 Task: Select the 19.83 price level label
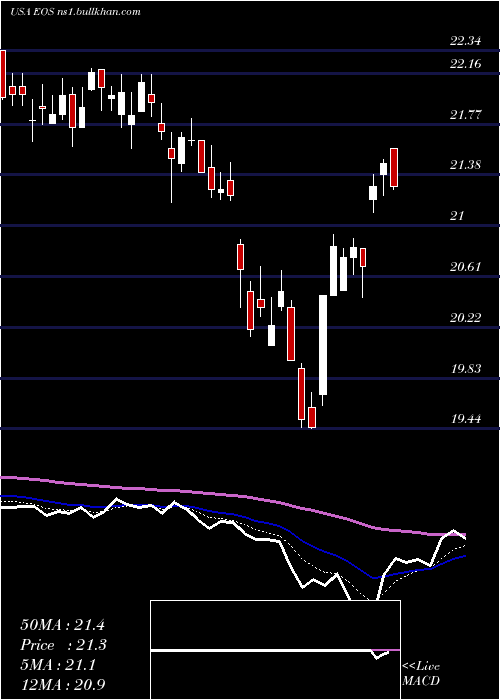(x=465, y=369)
